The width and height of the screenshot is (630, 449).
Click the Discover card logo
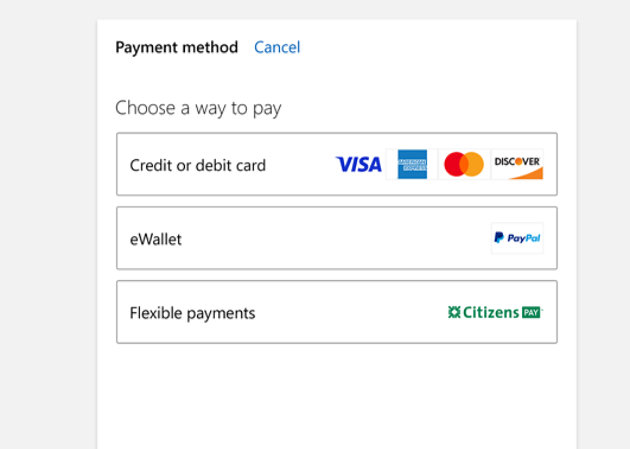(x=517, y=164)
